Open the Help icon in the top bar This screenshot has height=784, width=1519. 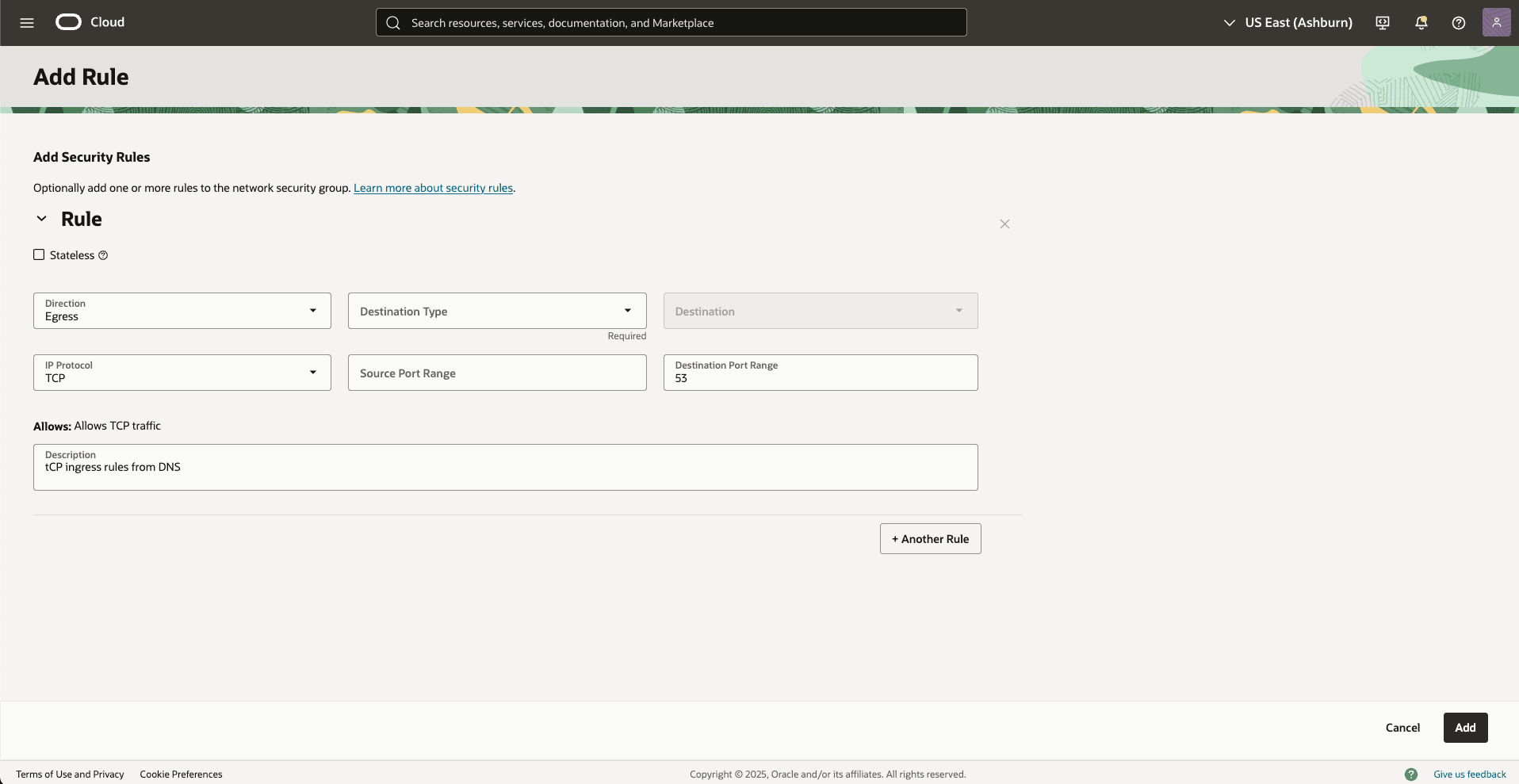(1459, 22)
